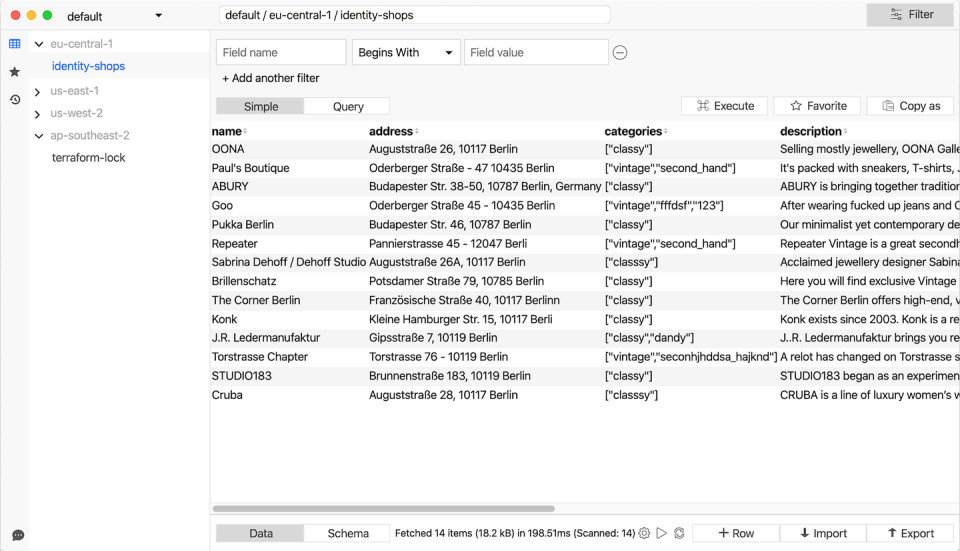Click Add another filter link
Viewport: 960px width, 551px height.
point(271,78)
